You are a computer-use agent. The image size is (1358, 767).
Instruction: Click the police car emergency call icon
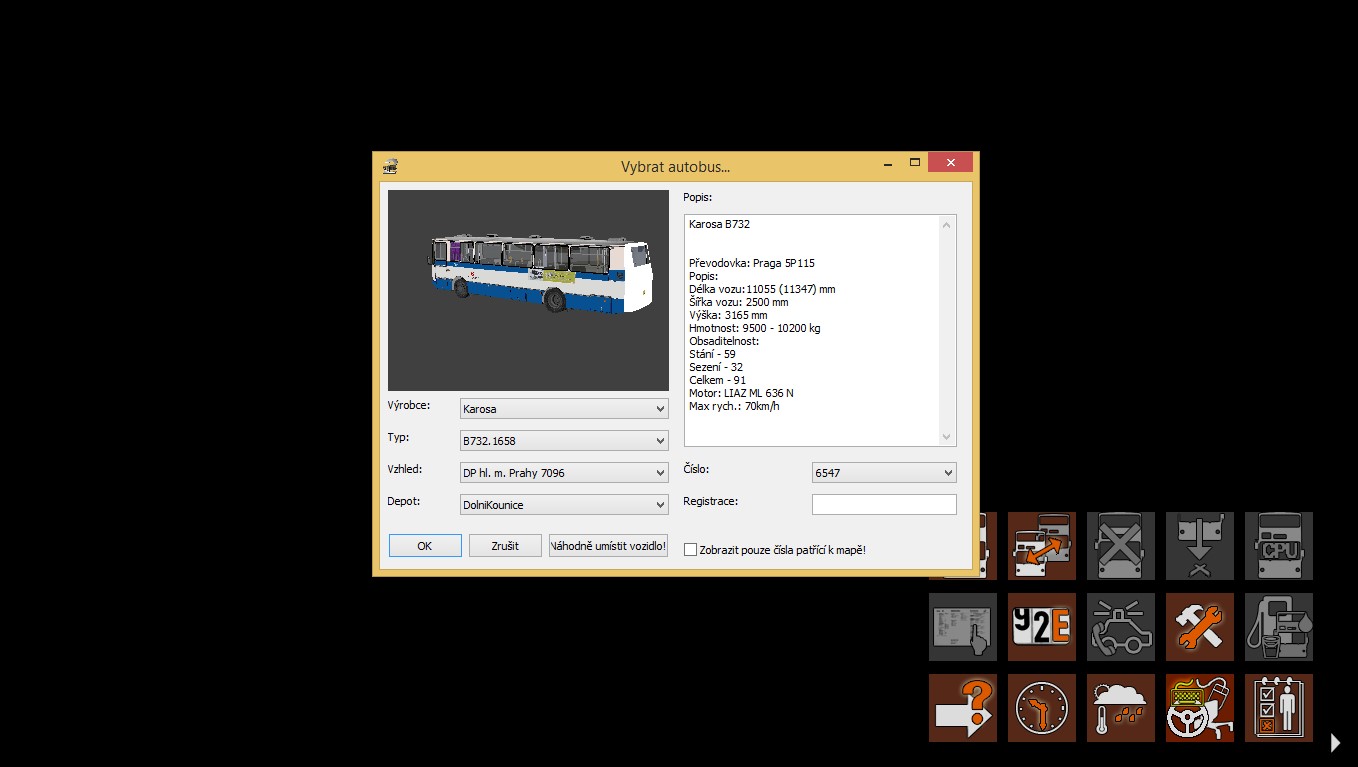tap(1121, 627)
